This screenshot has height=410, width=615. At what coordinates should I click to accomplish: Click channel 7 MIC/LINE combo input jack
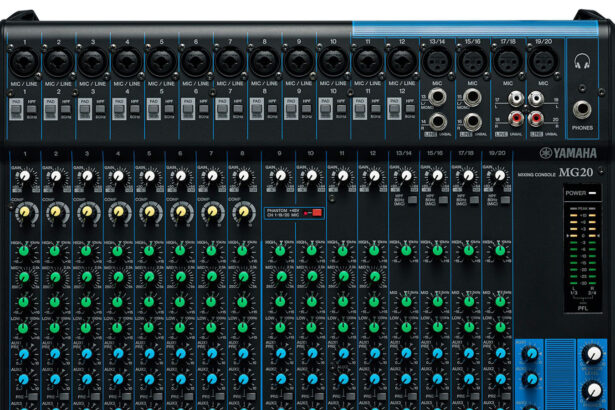point(230,63)
